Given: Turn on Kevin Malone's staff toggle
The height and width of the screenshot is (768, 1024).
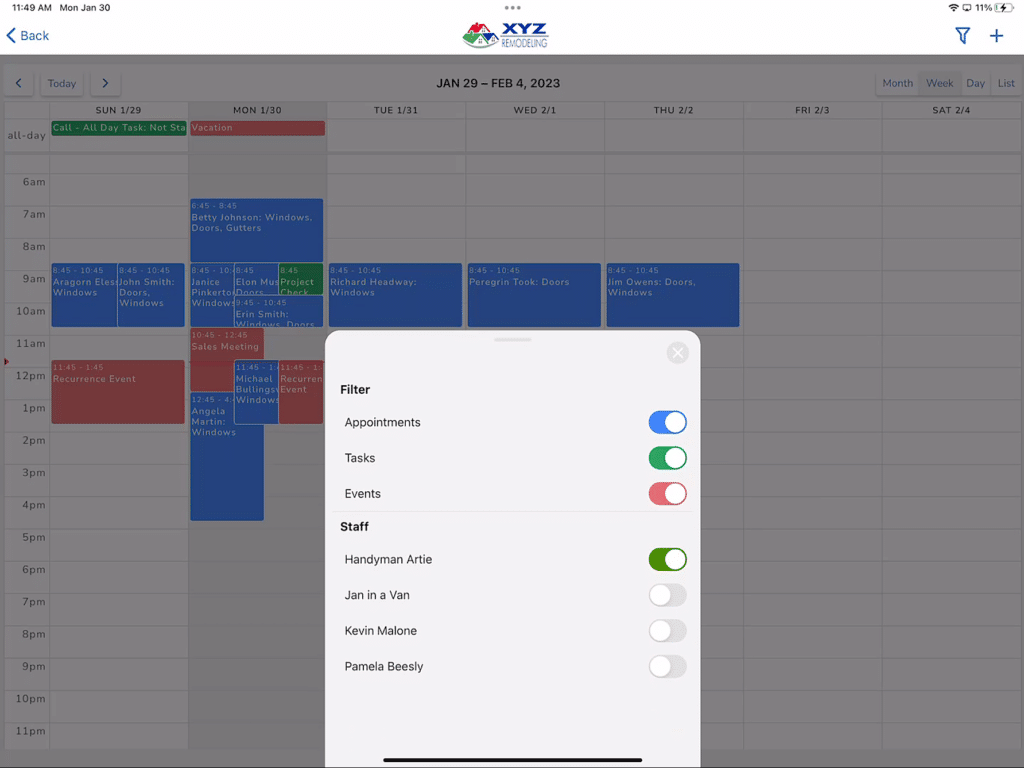Looking at the screenshot, I should (x=667, y=631).
